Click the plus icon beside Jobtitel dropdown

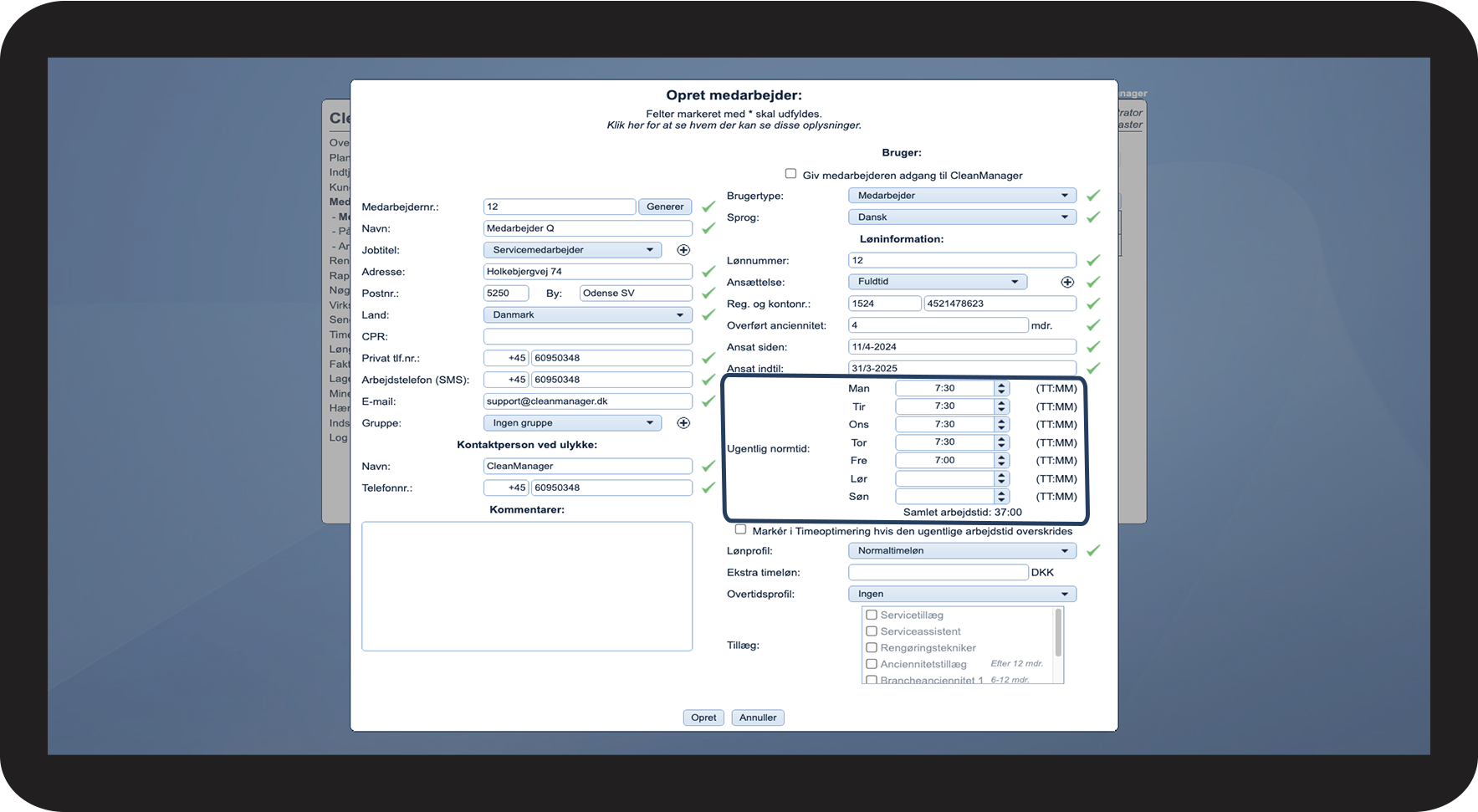click(683, 250)
